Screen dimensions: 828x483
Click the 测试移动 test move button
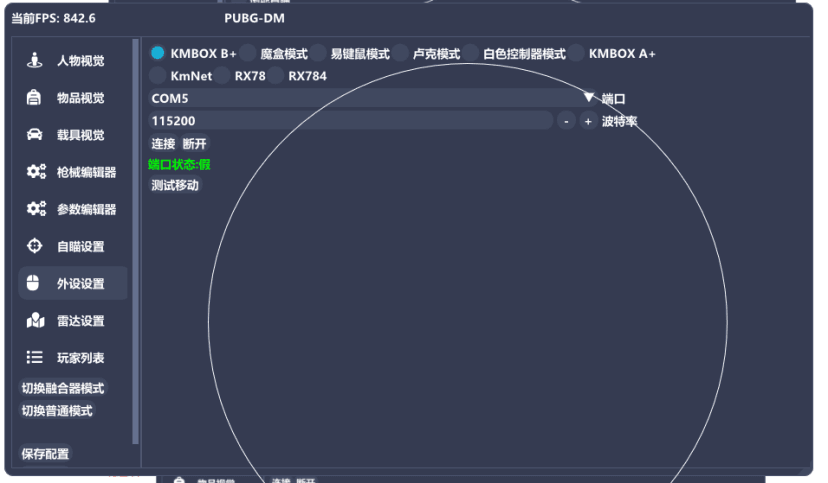coord(175,185)
